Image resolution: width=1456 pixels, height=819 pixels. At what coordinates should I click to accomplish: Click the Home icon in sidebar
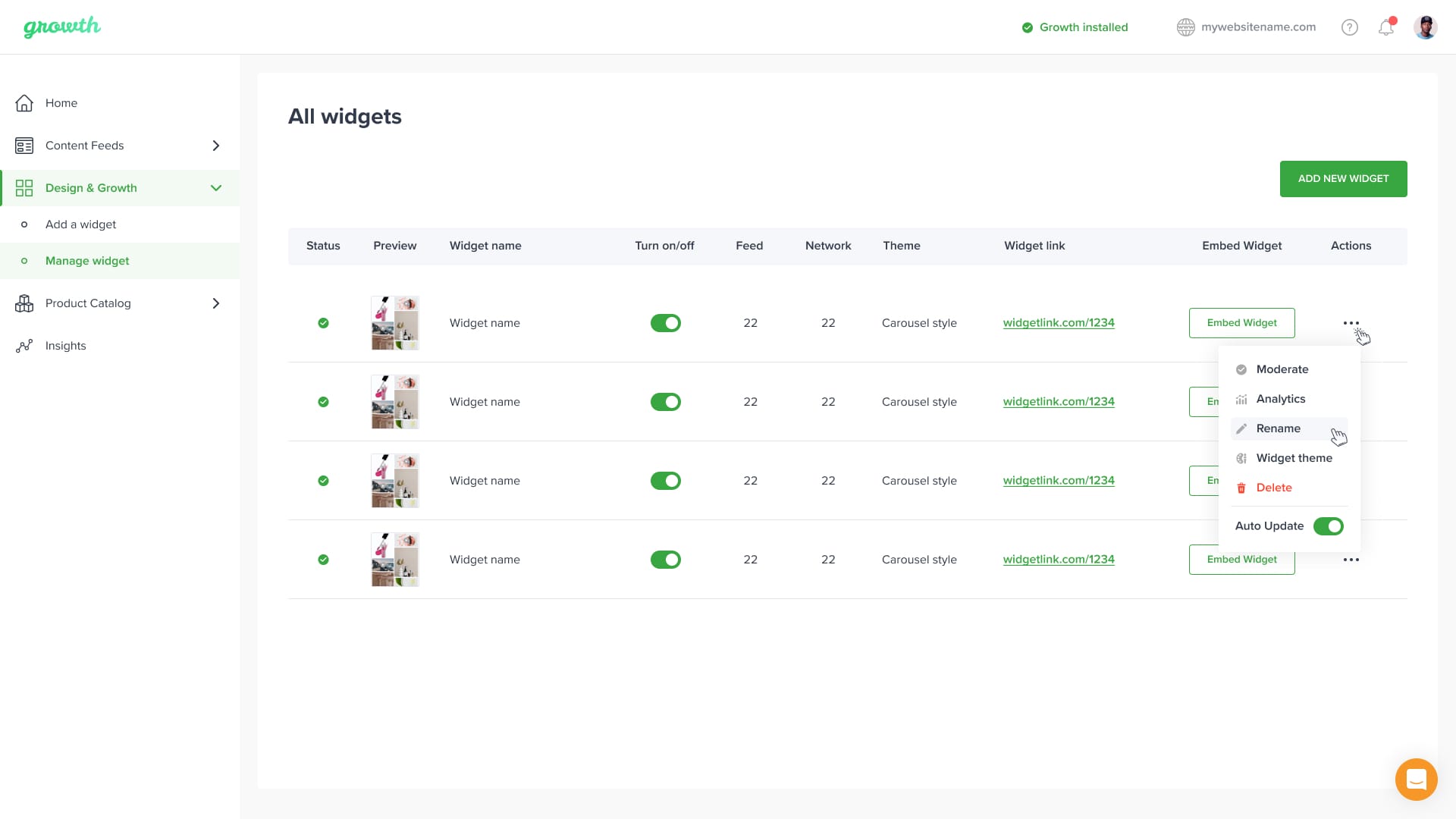point(24,103)
